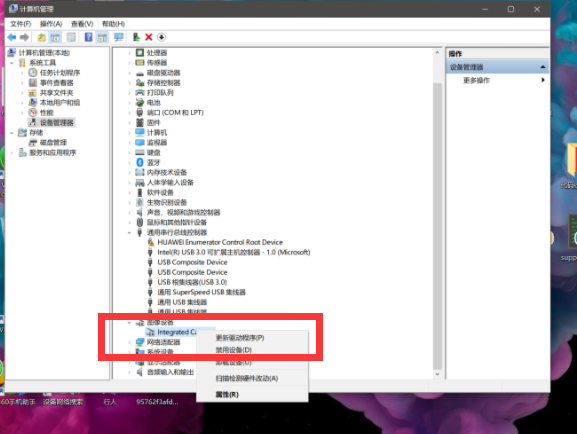Click the speaker icon beside 音频输入和输出
The width and height of the screenshot is (577, 434).
pyautogui.click(x=140, y=372)
